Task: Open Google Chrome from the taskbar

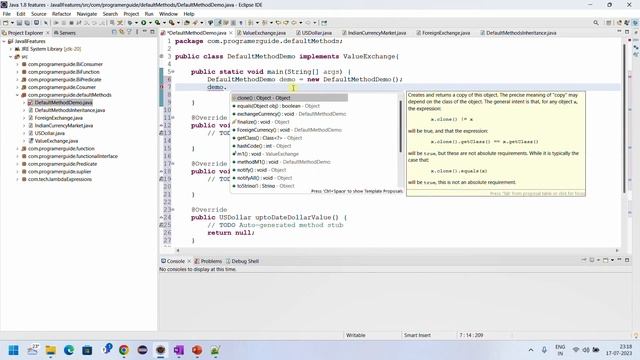Action: [124, 350]
